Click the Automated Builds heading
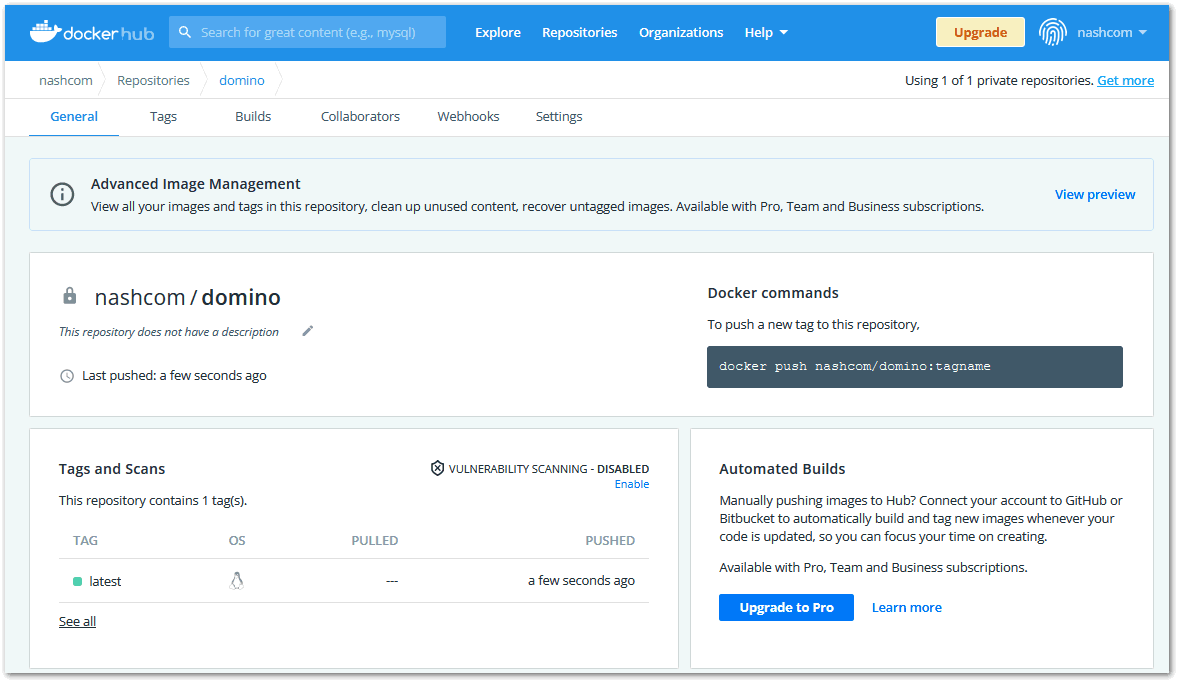The width and height of the screenshot is (1178, 682). [782, 469]
